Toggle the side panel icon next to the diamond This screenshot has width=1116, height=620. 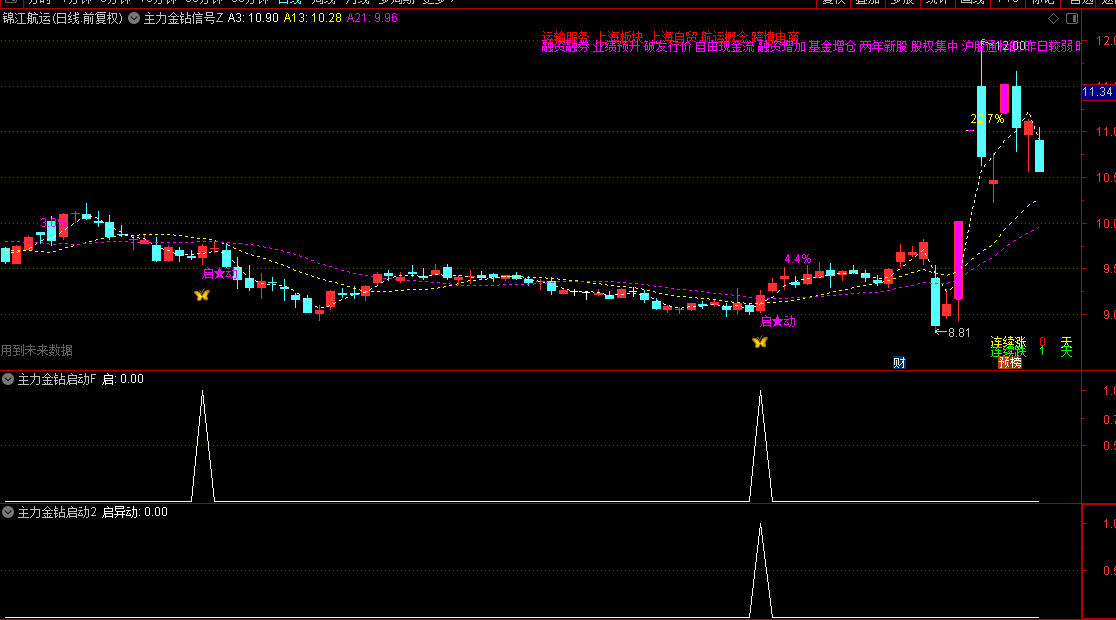[1072, 19]
